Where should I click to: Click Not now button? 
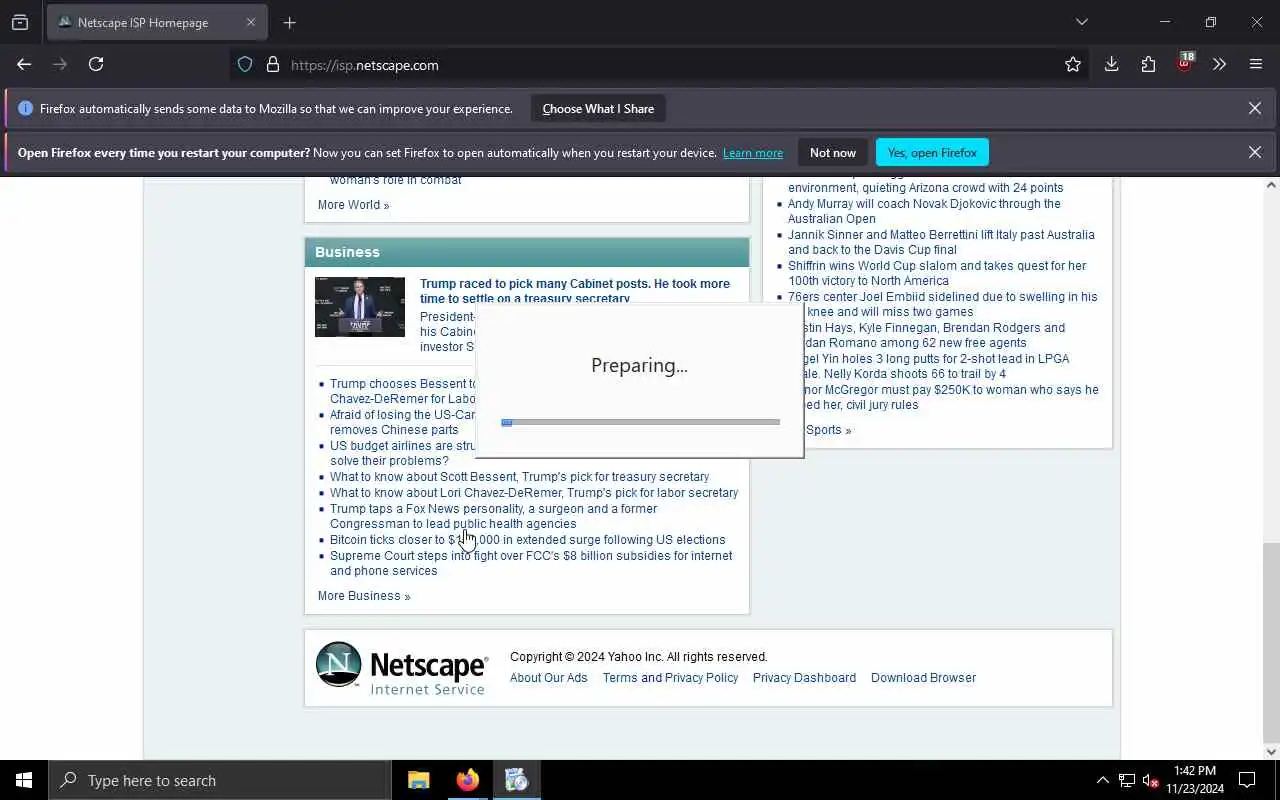coord(833,152)
